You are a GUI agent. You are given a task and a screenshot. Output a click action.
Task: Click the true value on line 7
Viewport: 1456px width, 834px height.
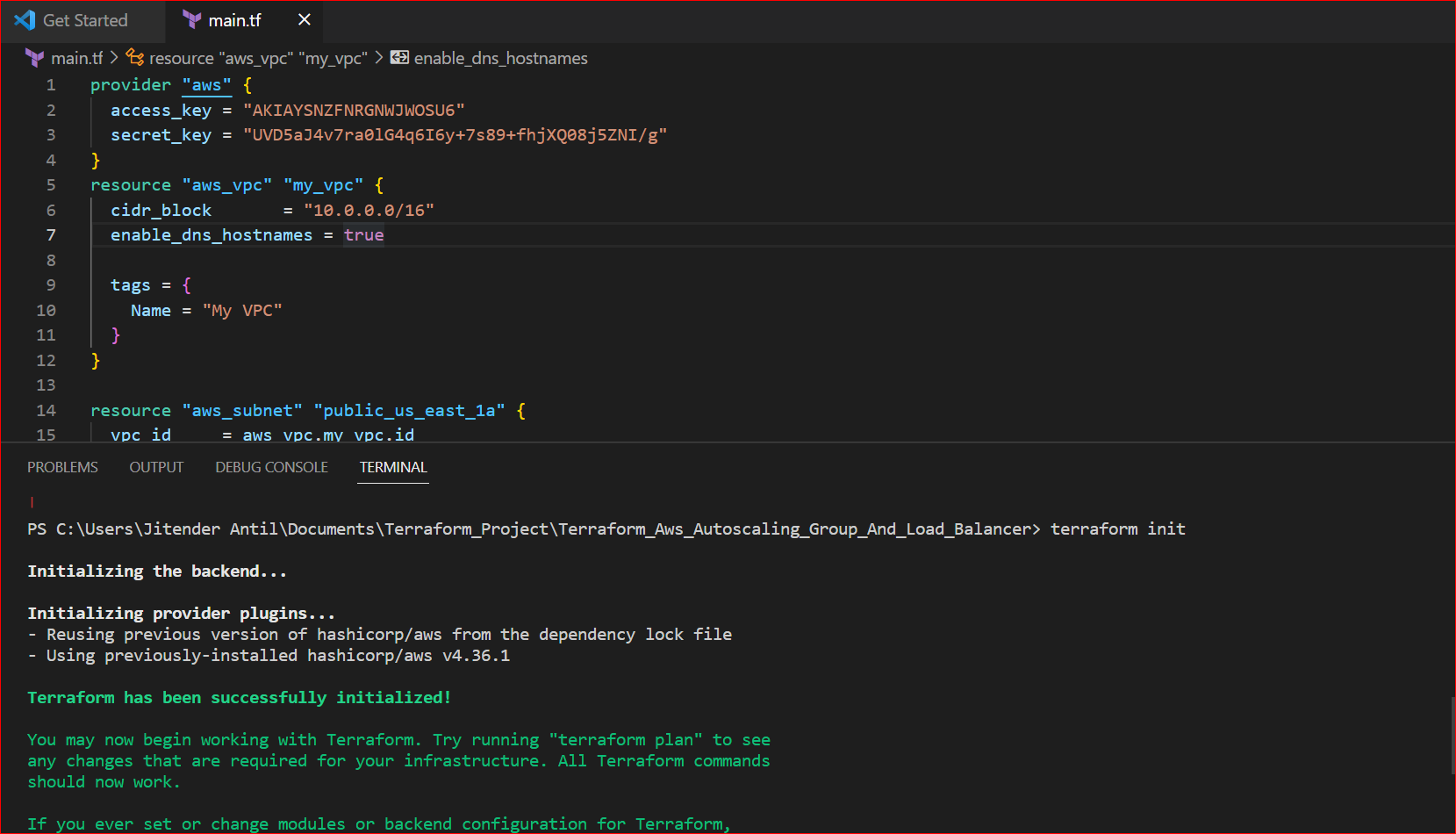pos(363,235)
